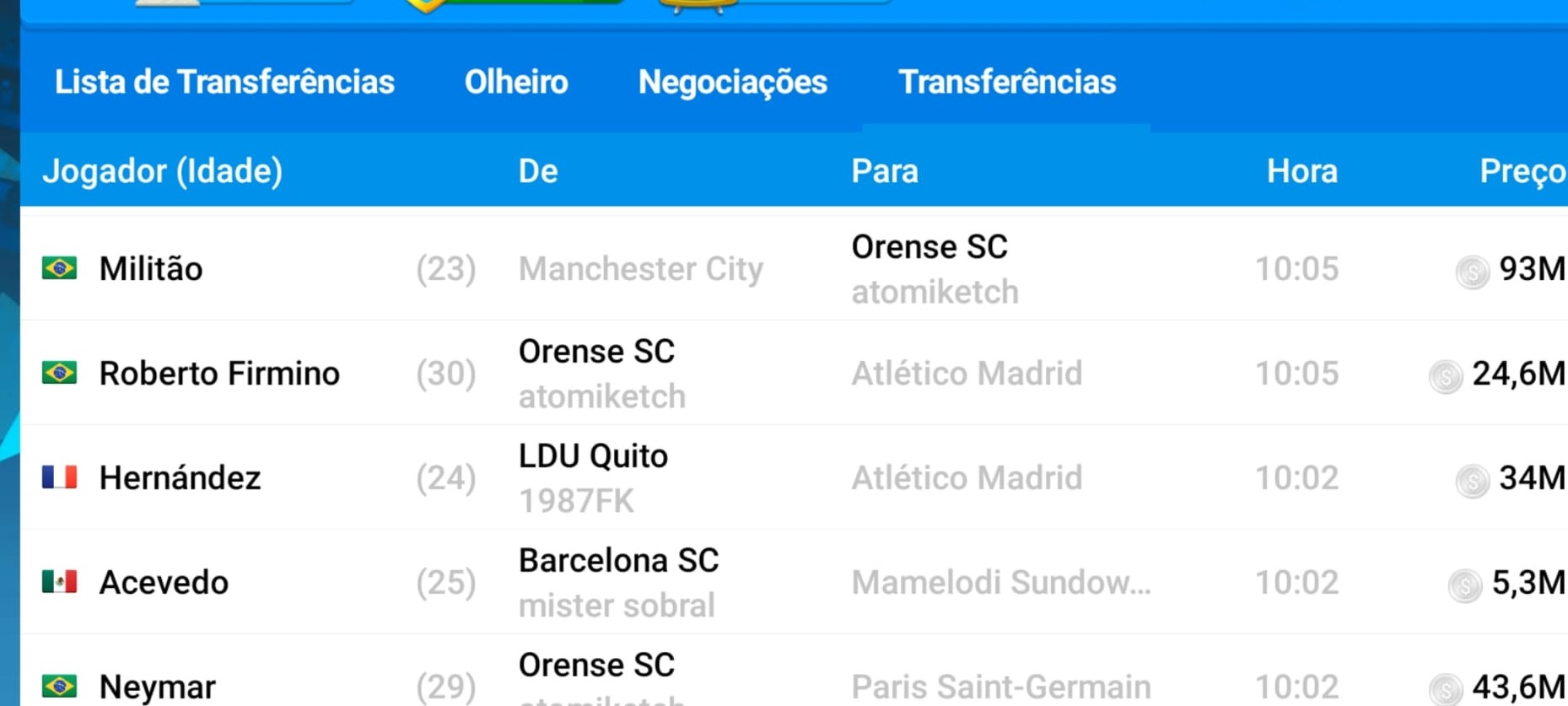Viewport: 1568px width, 706px height.
Task: Click France flag icon beside Hernández
Action: (x=60, y=477)
